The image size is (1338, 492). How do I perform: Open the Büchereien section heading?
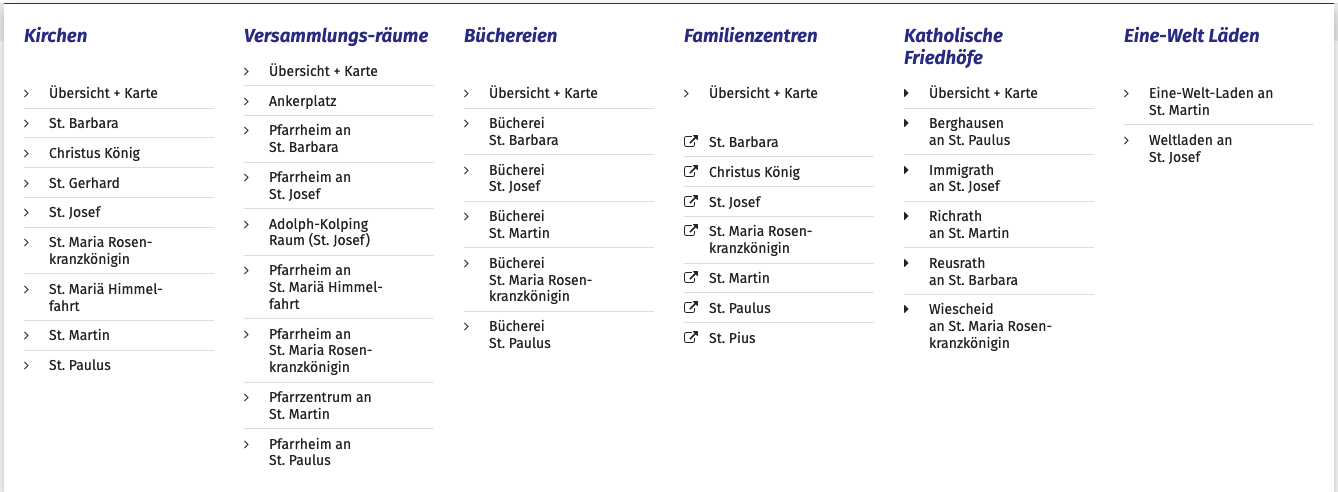511,36
